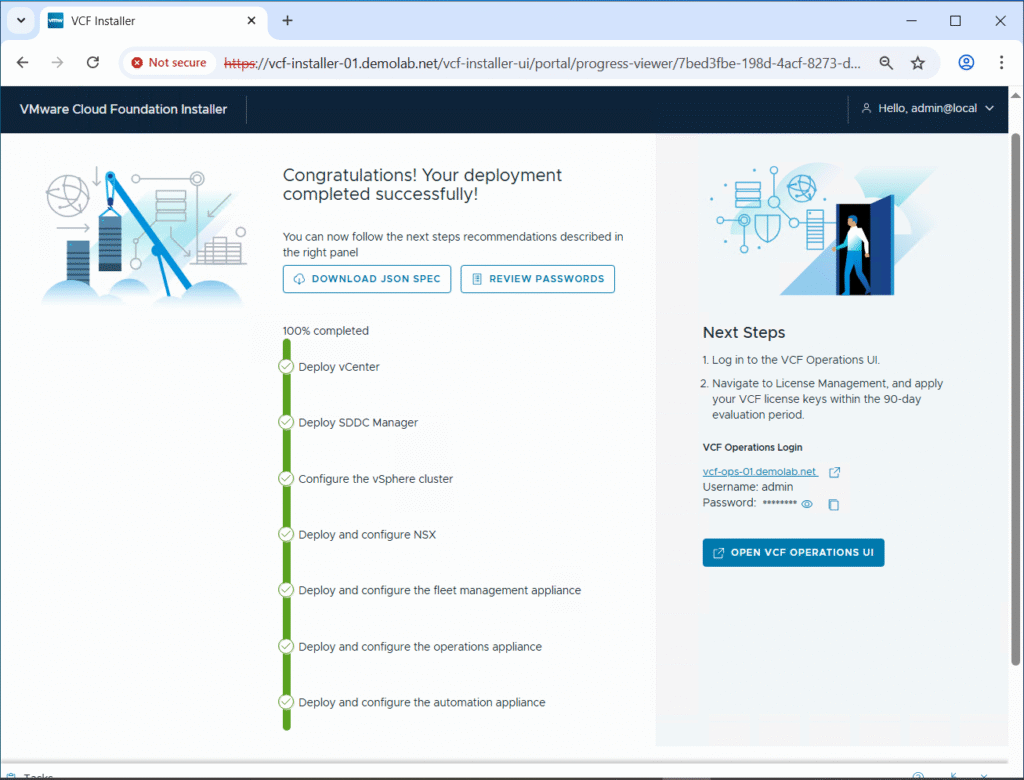The image size is (1024, 780).
Task: Open Chrome's three-dot menu
Action: pyautogui.click(x=1001, y=62)
